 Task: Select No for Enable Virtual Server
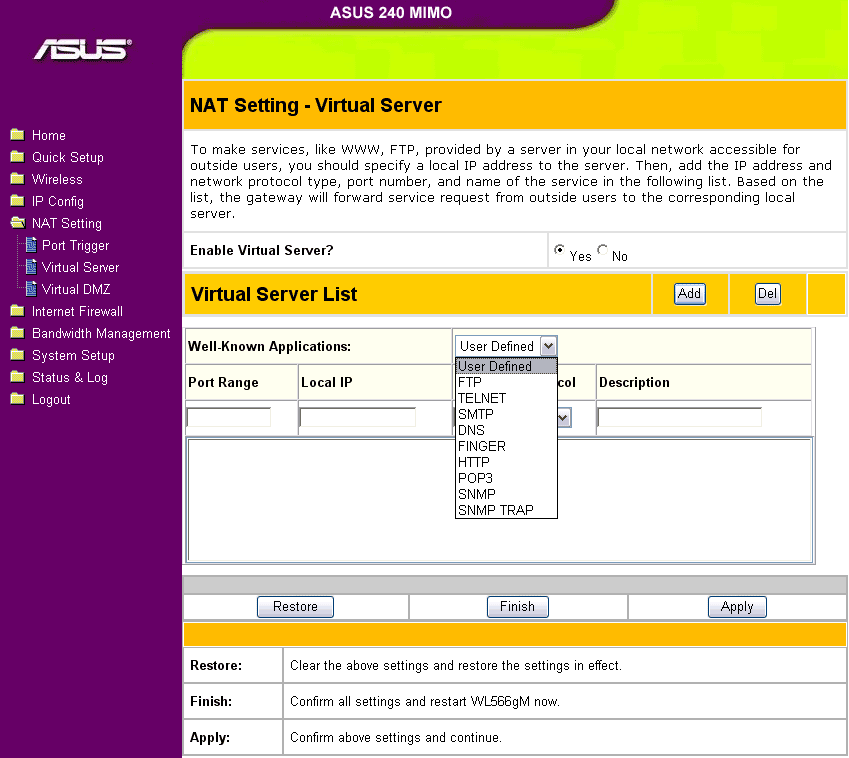[602, 250]
